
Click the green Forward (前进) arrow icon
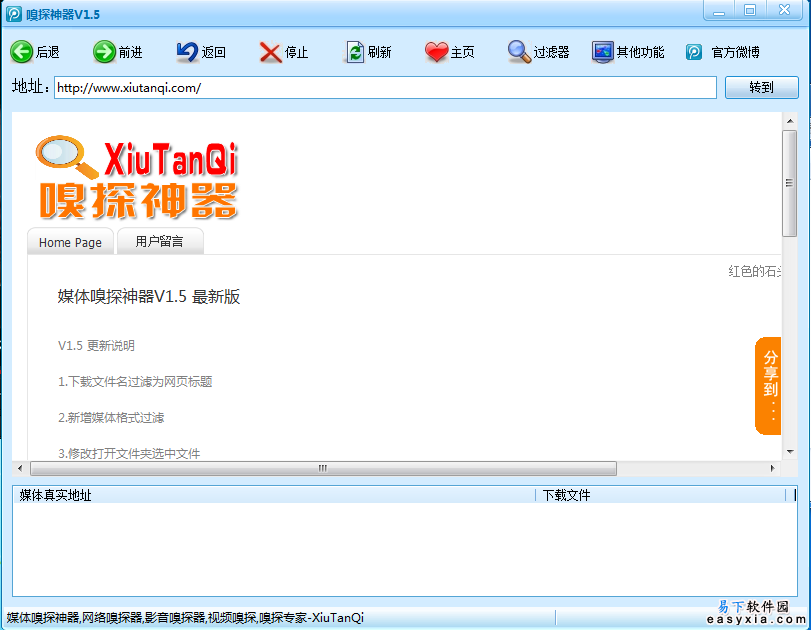click(104, 52)
